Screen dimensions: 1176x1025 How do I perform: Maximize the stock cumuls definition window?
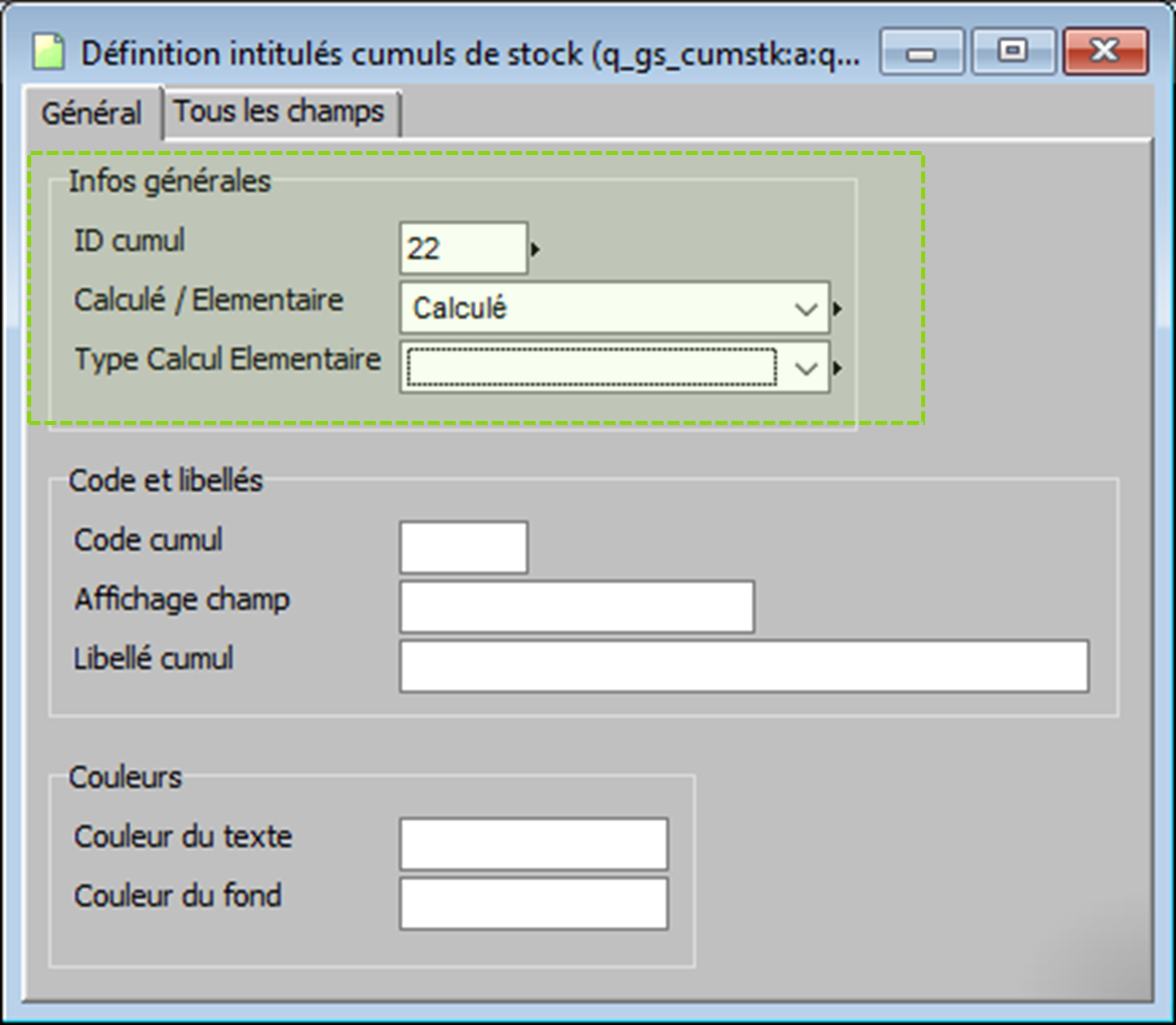tap(1013, 53)
